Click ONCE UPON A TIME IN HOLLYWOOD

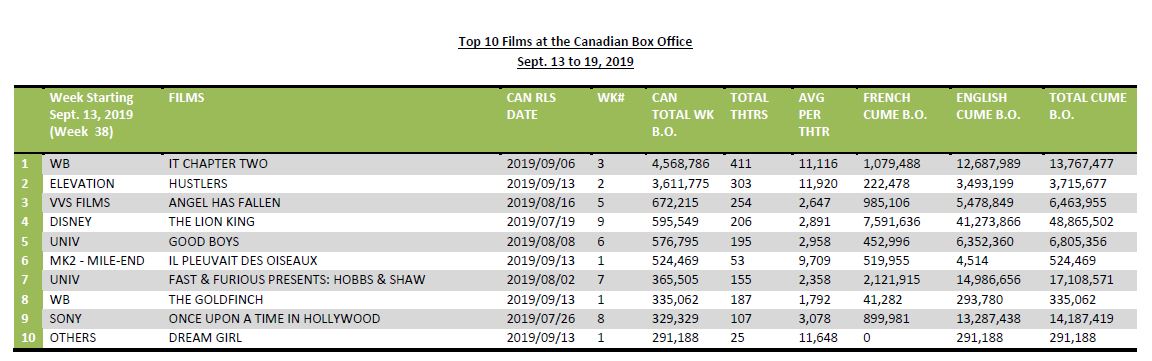point(274,319)
